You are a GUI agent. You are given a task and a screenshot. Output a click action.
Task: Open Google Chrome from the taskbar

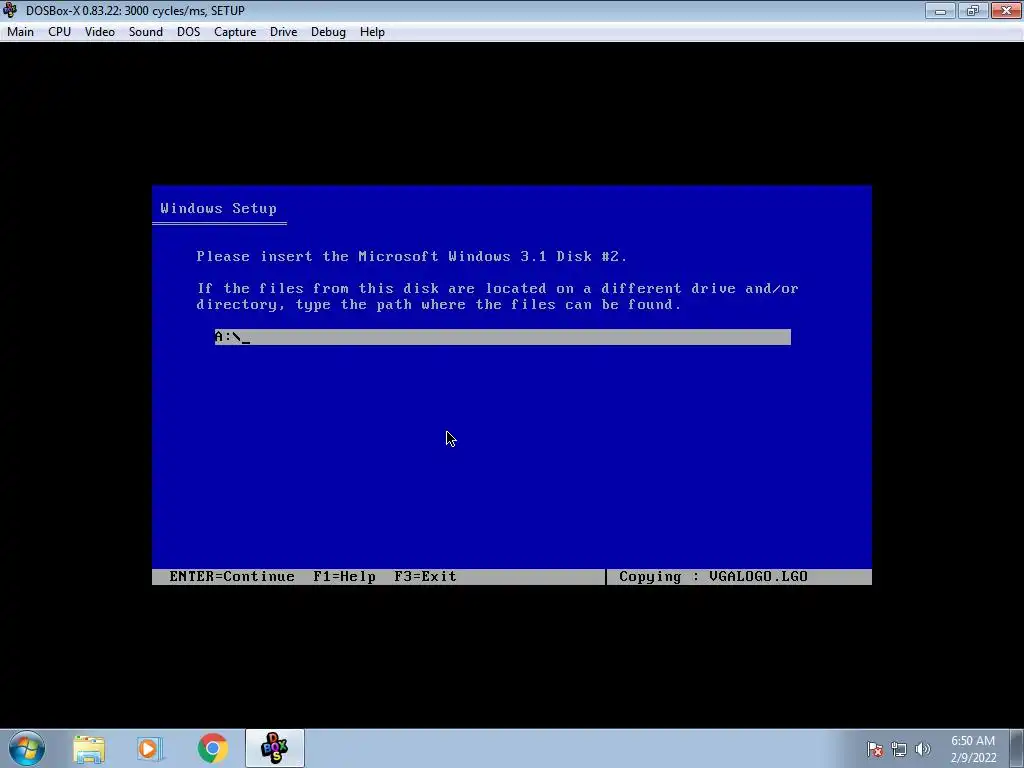click(212, 749)
